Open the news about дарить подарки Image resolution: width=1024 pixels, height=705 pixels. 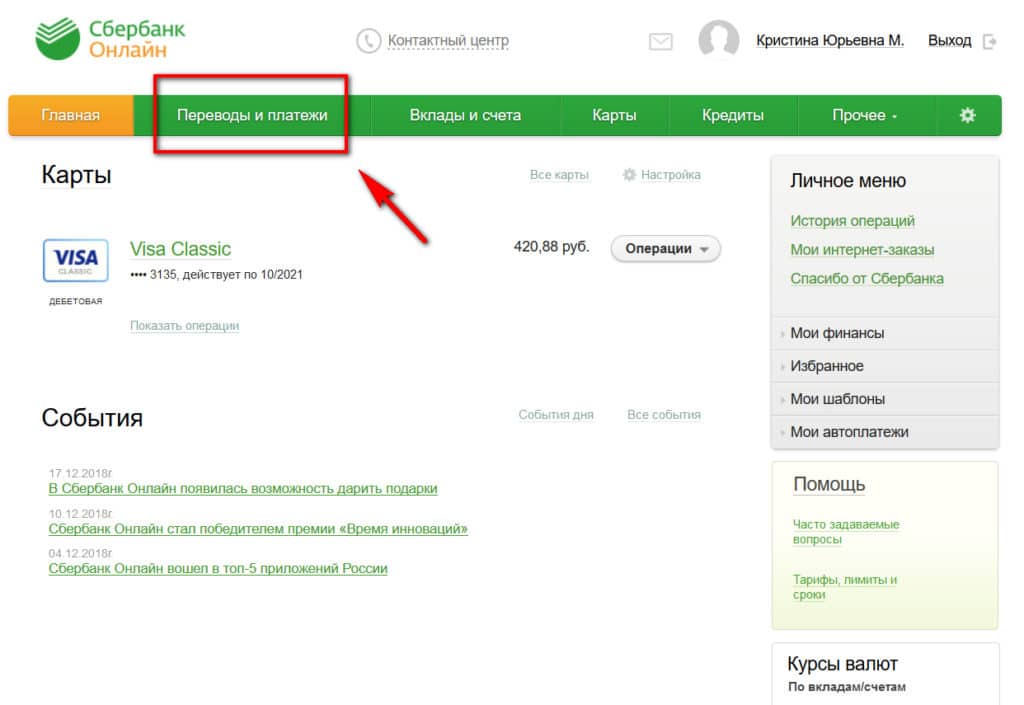coord(243,489)
